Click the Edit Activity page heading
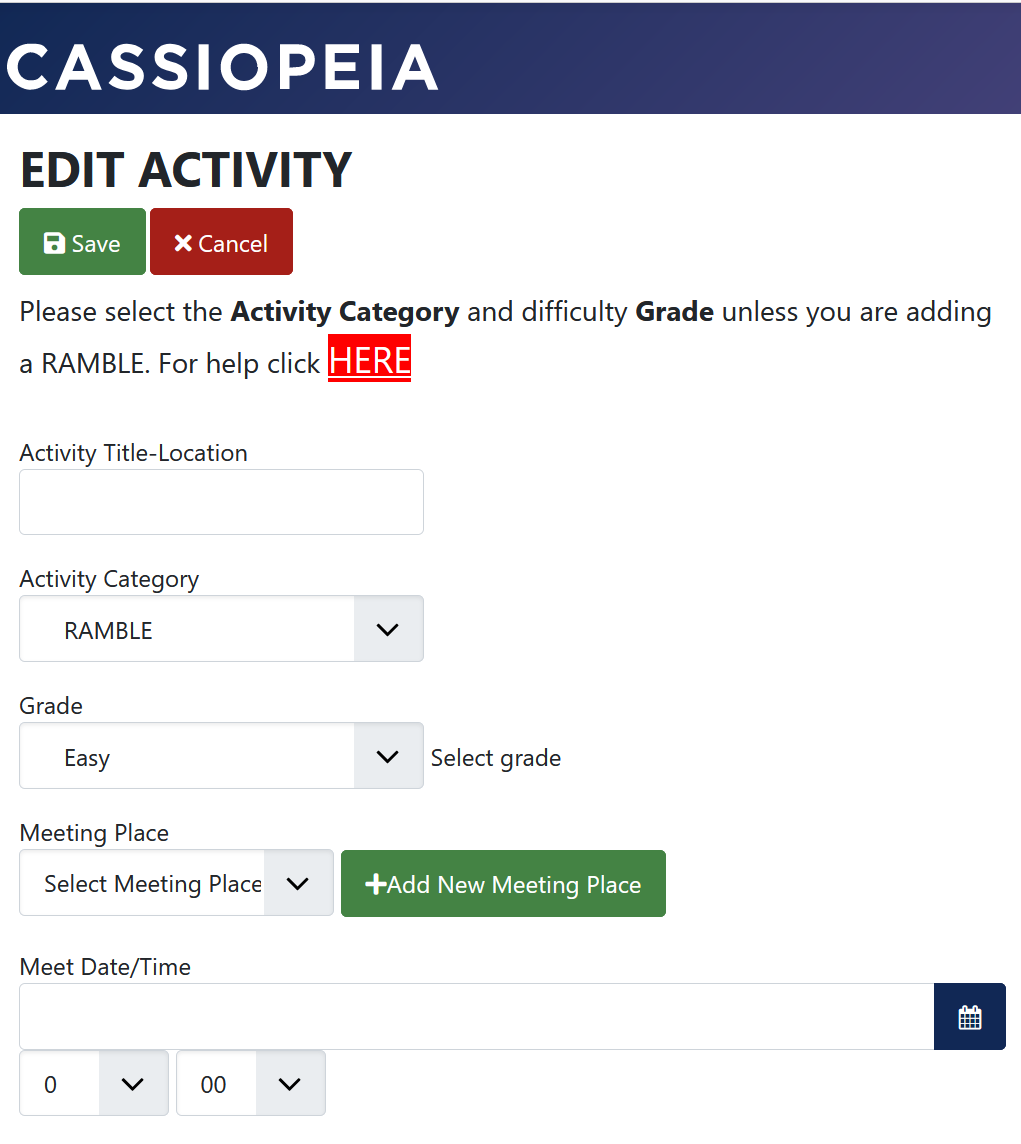Viewport: 1021px width, 1144px height. pos(186,170)
